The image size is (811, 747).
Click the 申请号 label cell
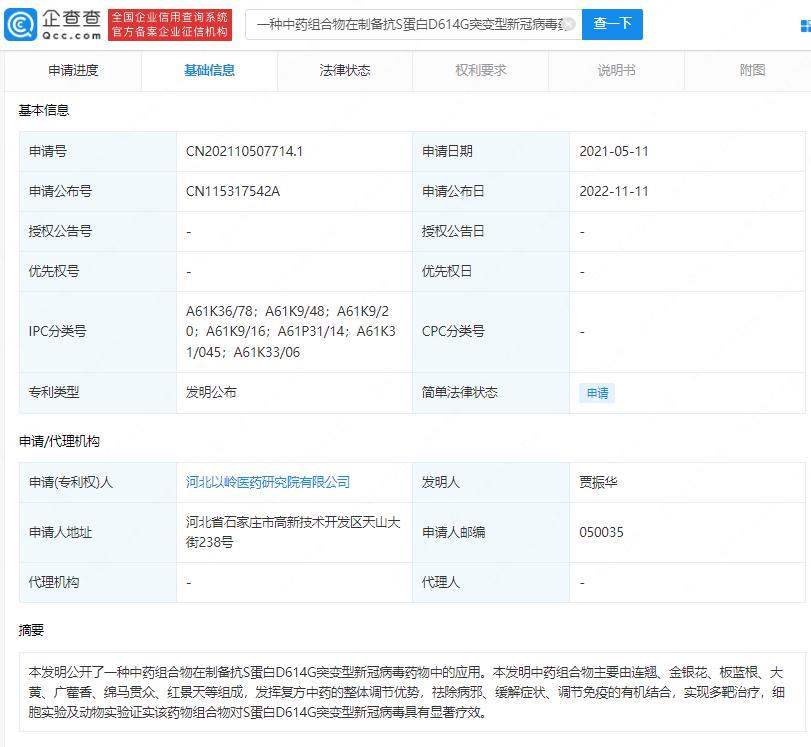point(98,152)
